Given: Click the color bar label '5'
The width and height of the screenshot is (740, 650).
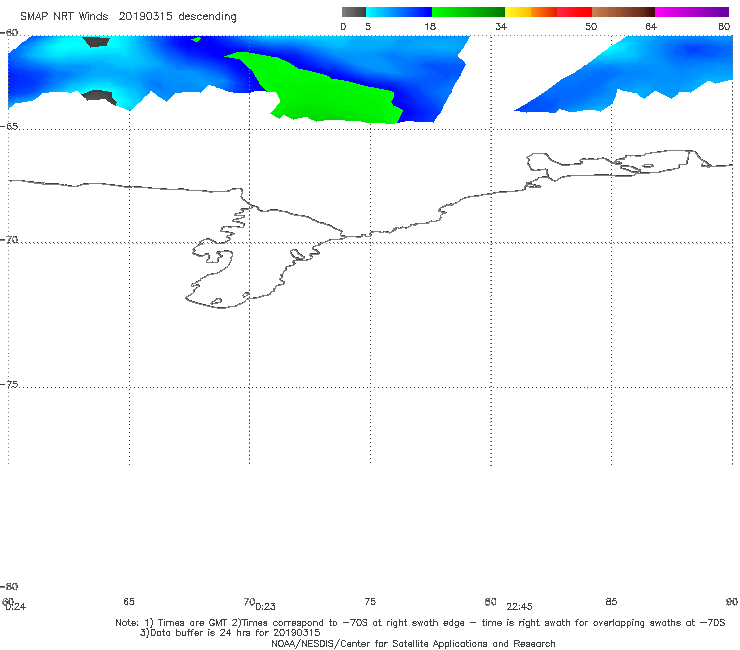Looking at the screenshot, I should (x=368, y=26).
